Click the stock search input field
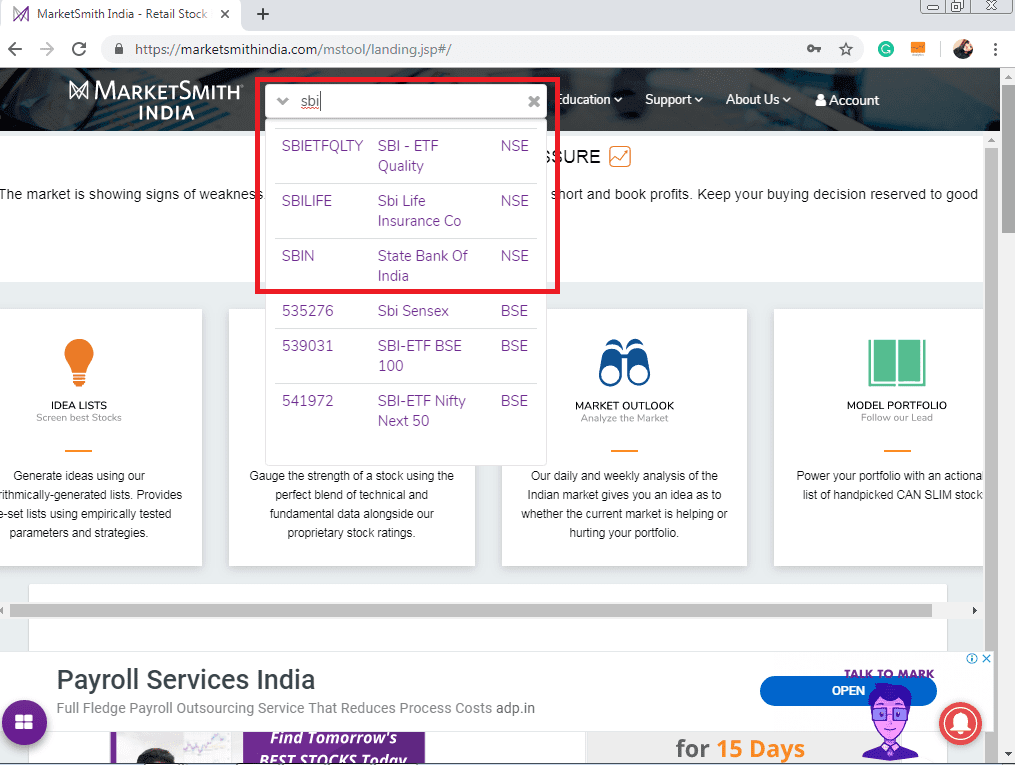Image resolution: width=1015 pixels, height=765 pixels. point(408,101)
